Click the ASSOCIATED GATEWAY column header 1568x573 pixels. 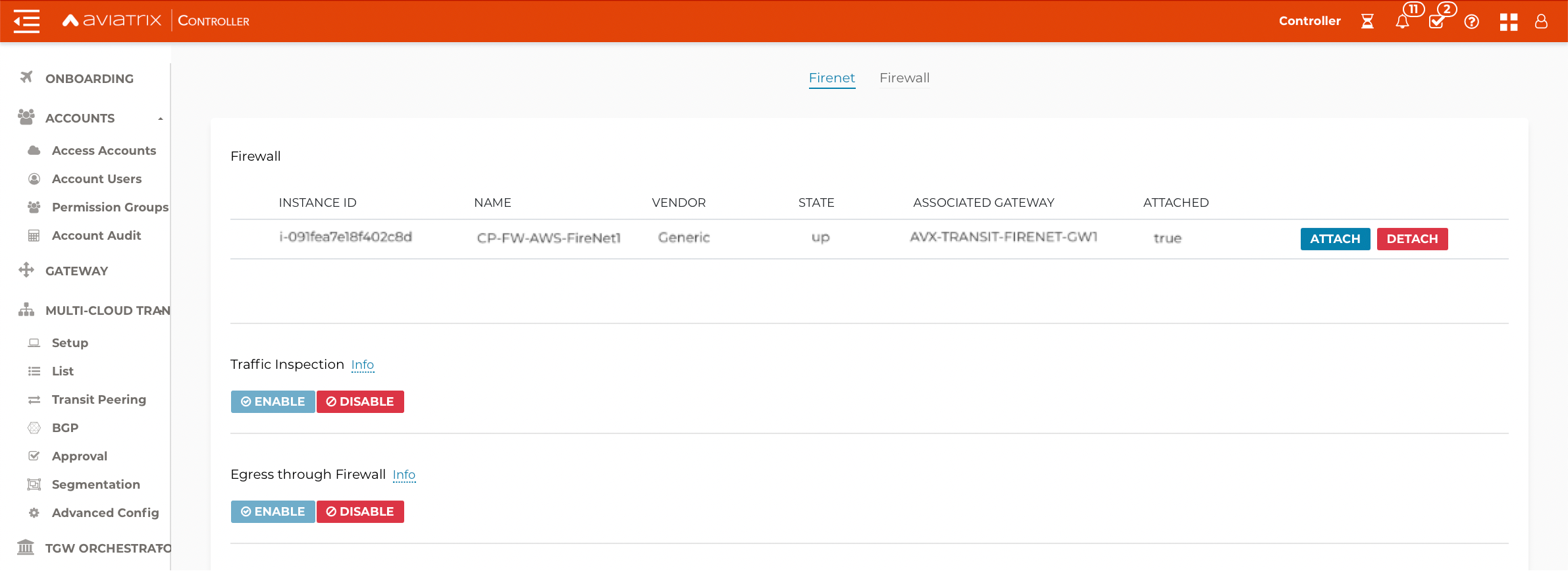pos(983,203)
